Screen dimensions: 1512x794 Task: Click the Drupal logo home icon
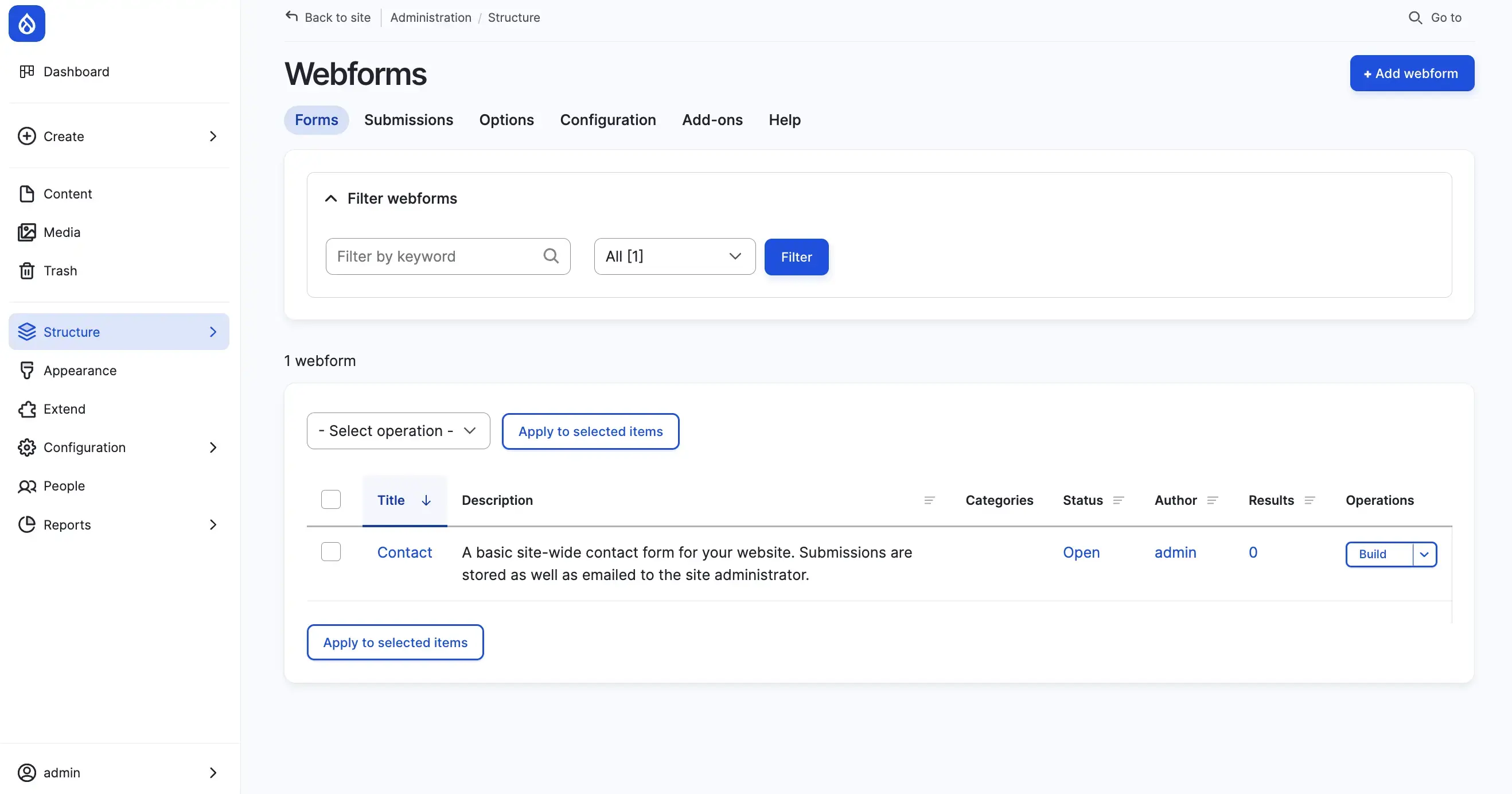(26, 24)
